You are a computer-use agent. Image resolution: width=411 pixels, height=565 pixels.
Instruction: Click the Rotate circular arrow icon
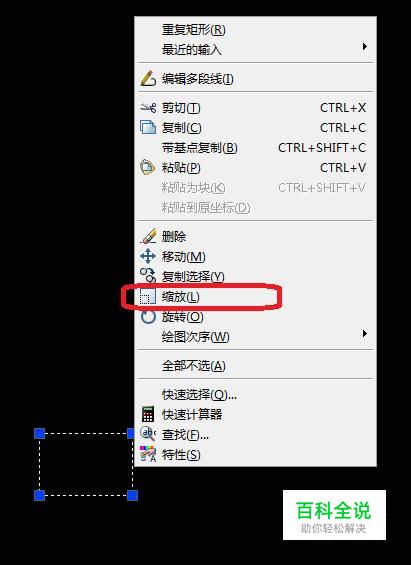(148, 317)
